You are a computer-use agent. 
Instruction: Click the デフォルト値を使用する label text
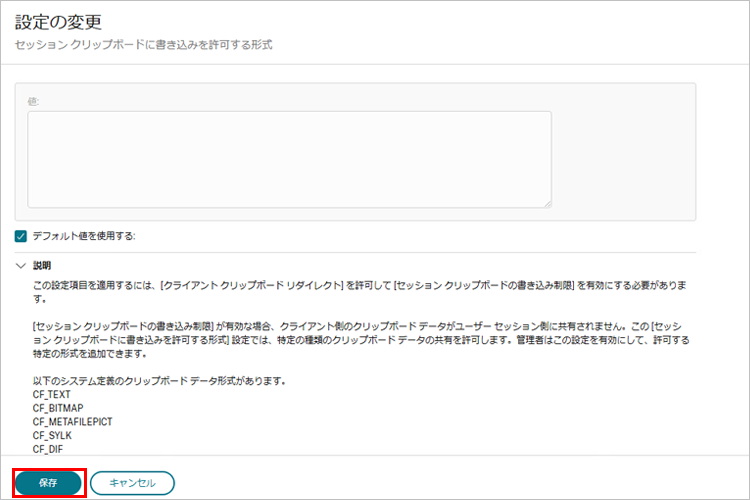coord(84,236)
